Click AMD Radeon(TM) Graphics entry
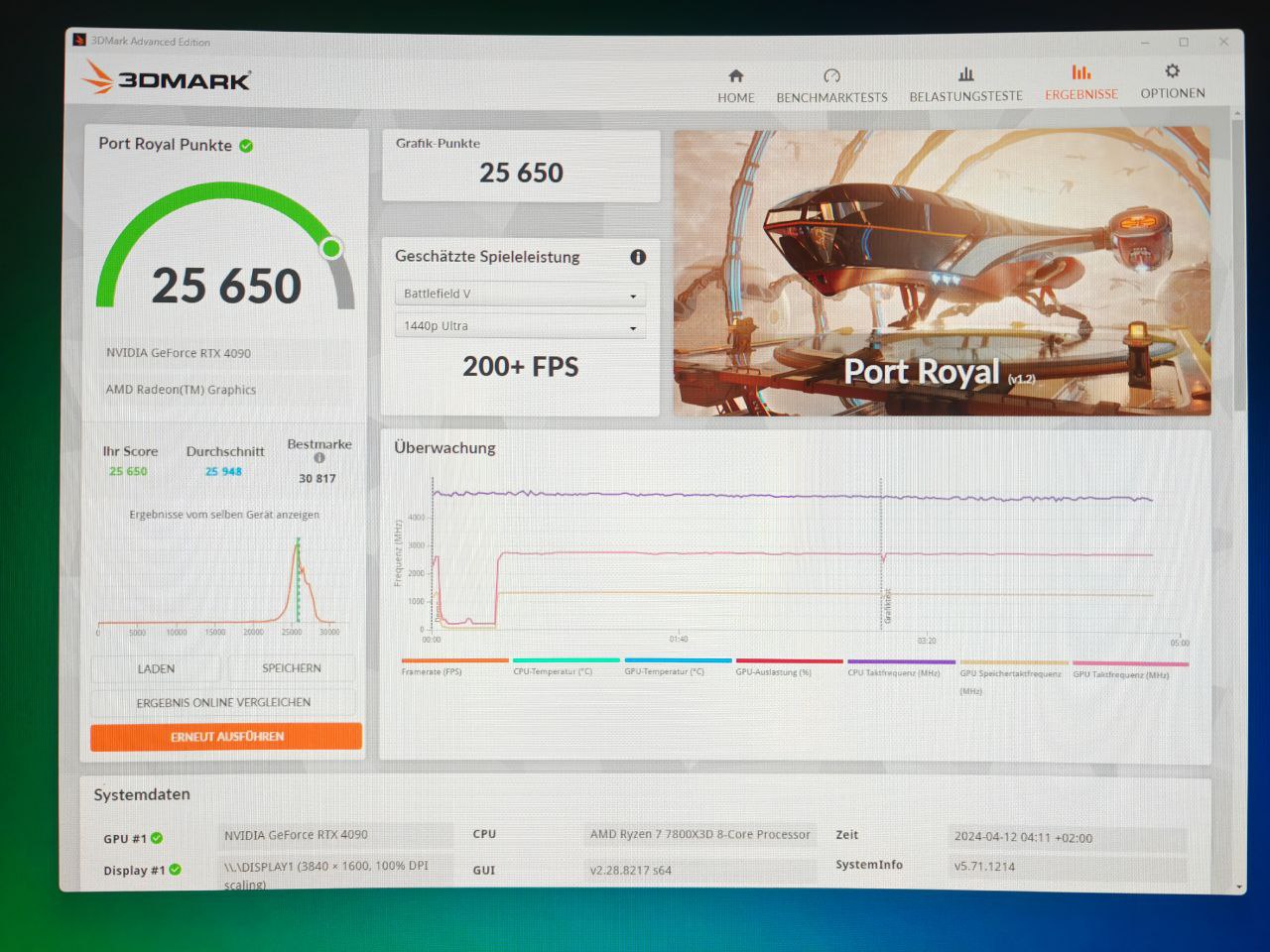 click(181, 390)
